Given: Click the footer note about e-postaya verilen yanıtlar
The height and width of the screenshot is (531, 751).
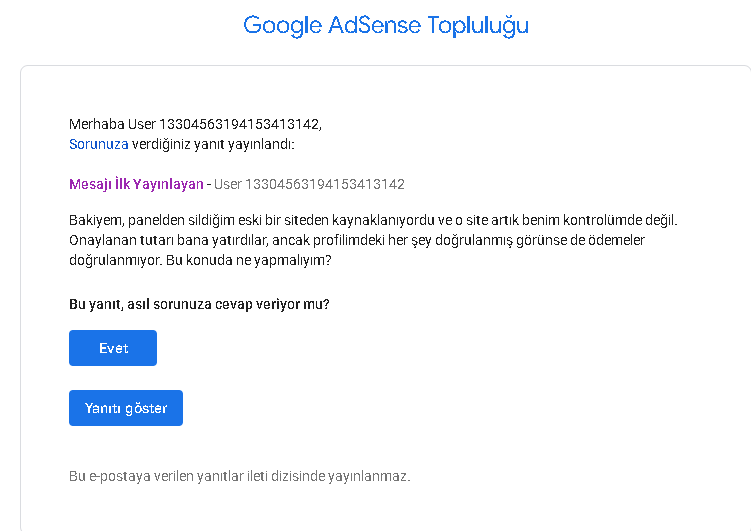Looking at the screenshot, I should pos(239,476).
